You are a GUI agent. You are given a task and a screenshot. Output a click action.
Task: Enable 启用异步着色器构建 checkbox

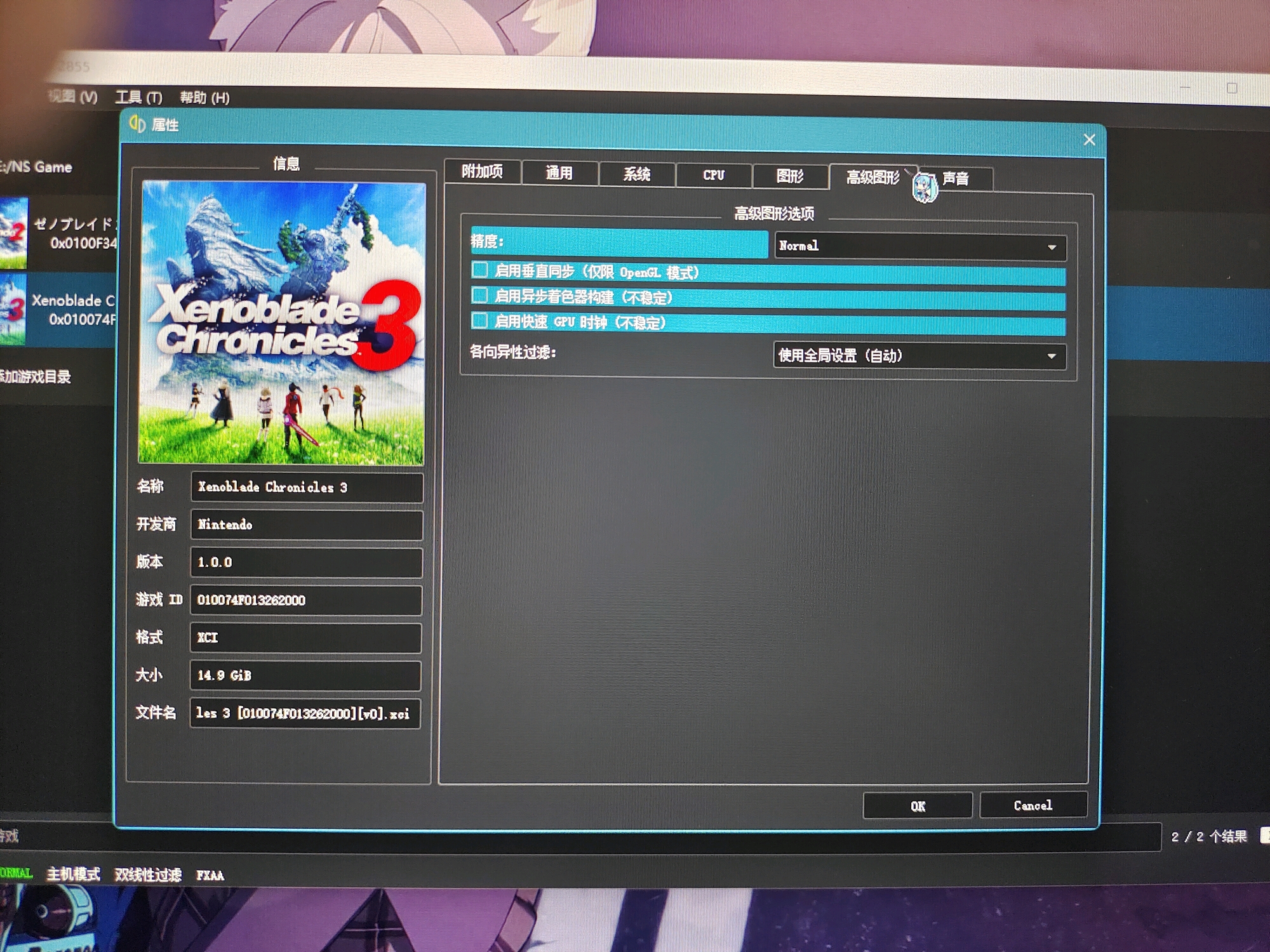[x=480, y=296]
